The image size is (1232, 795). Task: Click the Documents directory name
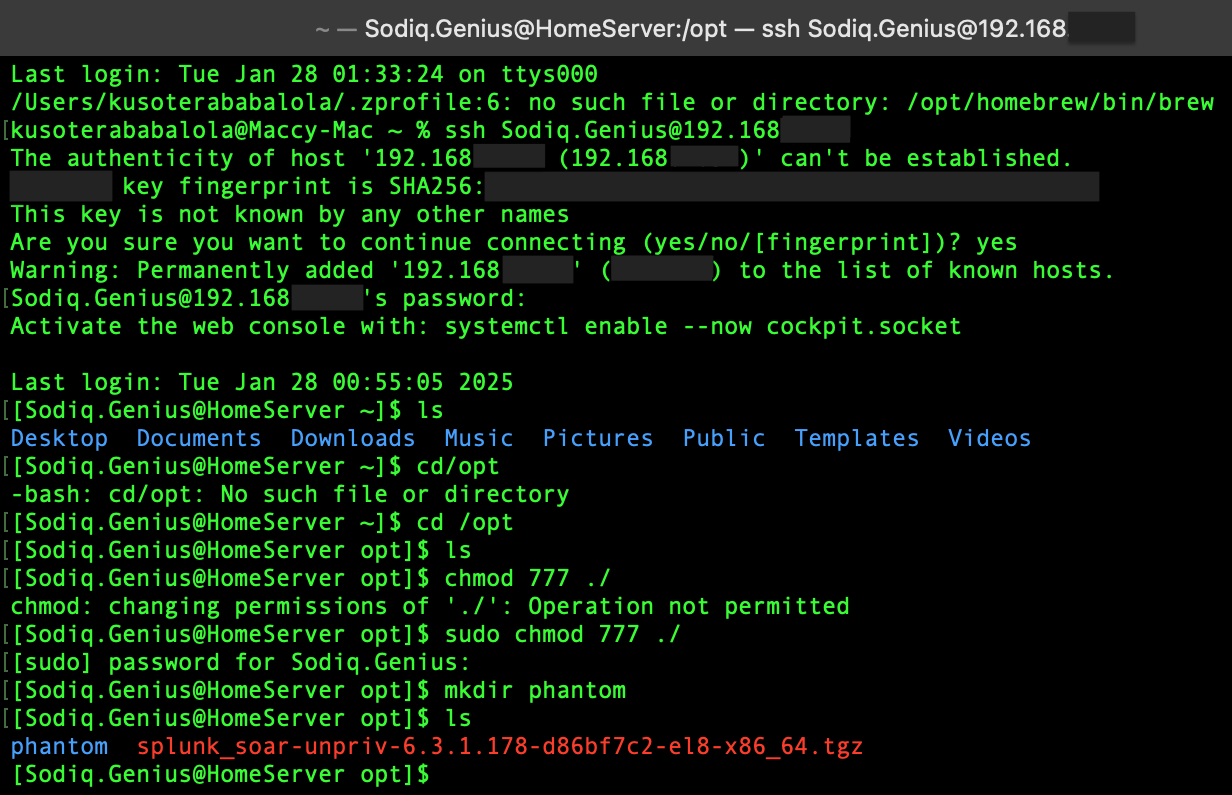click(199, 438)
